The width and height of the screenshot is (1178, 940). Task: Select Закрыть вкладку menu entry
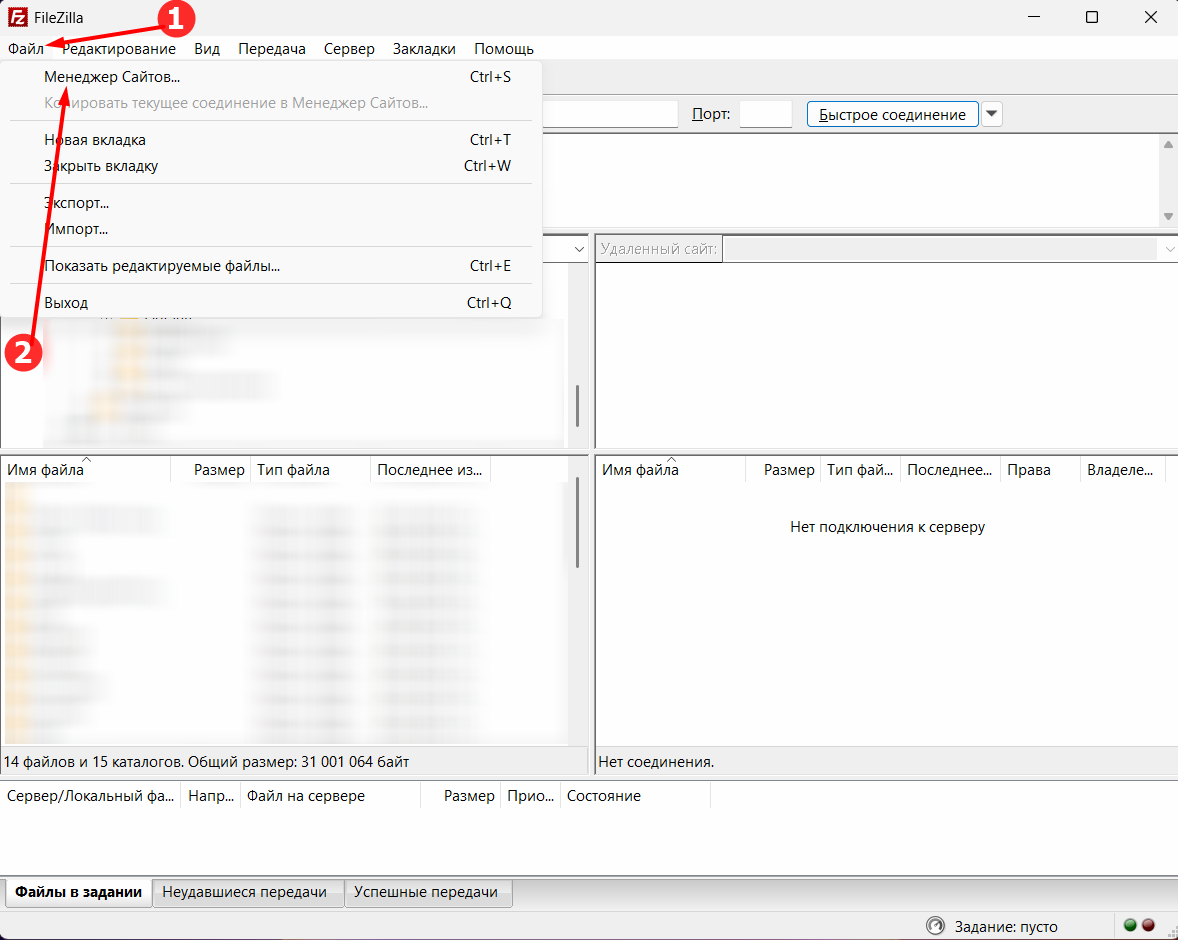pyautogui.click(x=270, y=166)
